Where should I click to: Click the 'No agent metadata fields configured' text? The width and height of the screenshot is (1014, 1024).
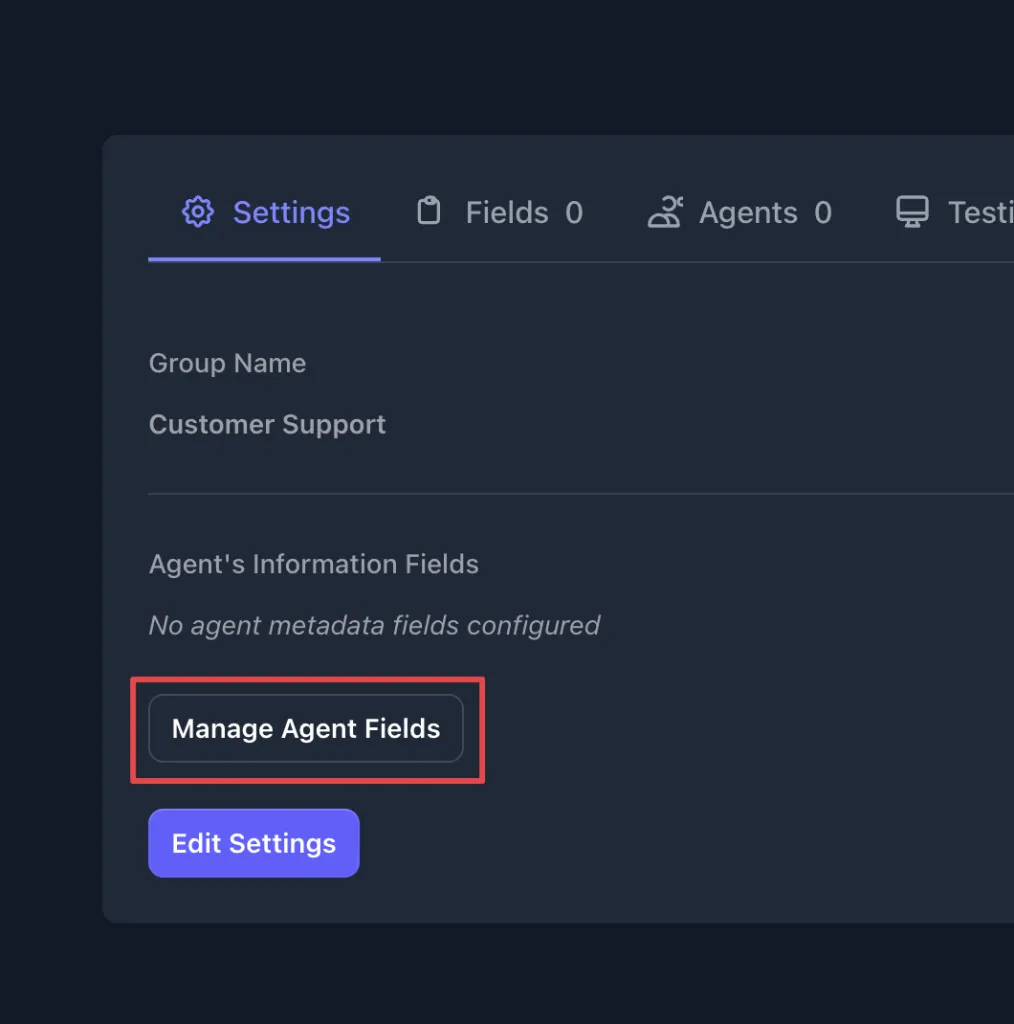[374, 626]
